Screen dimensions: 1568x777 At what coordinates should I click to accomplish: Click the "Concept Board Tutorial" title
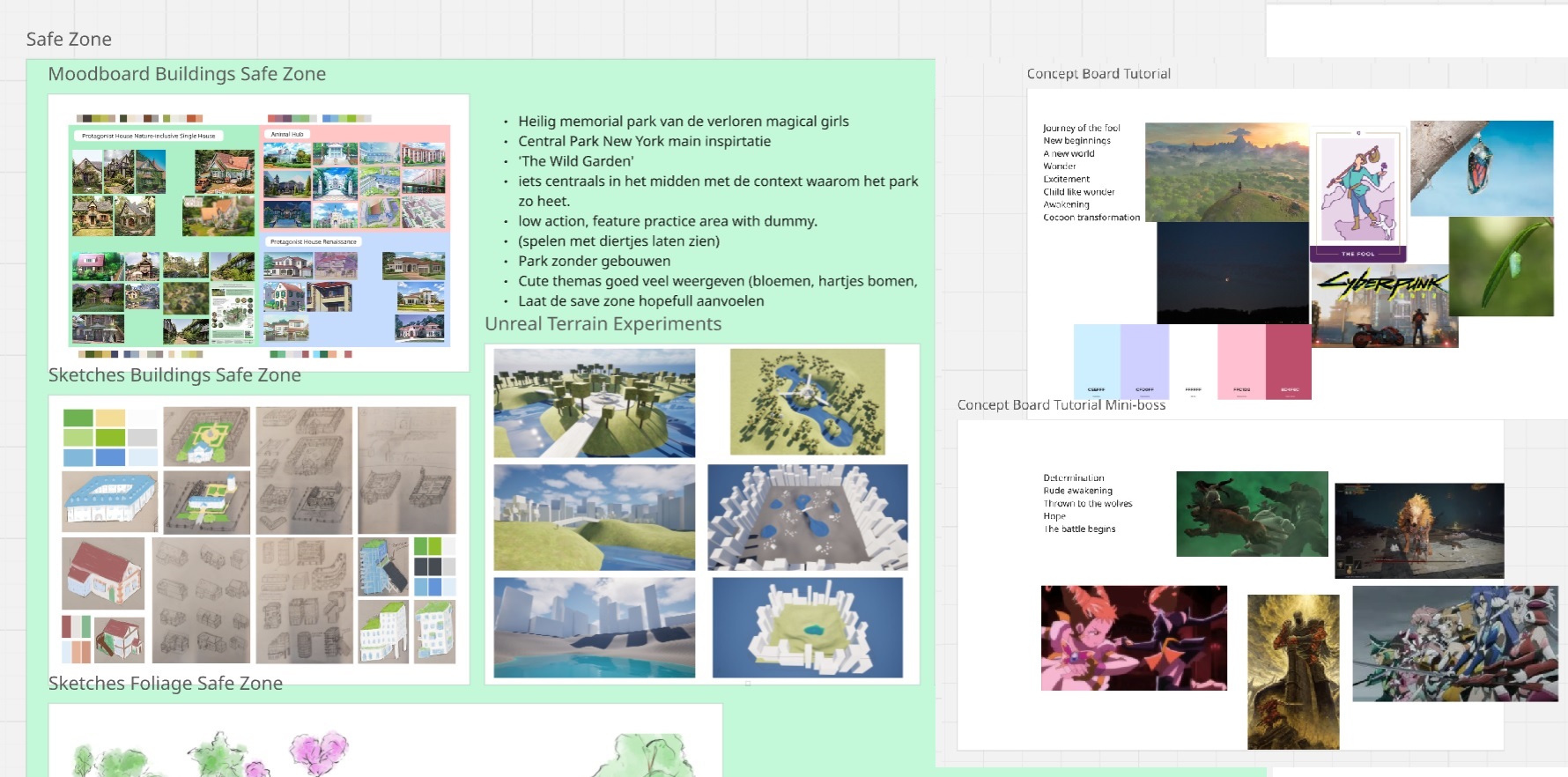1098,74
